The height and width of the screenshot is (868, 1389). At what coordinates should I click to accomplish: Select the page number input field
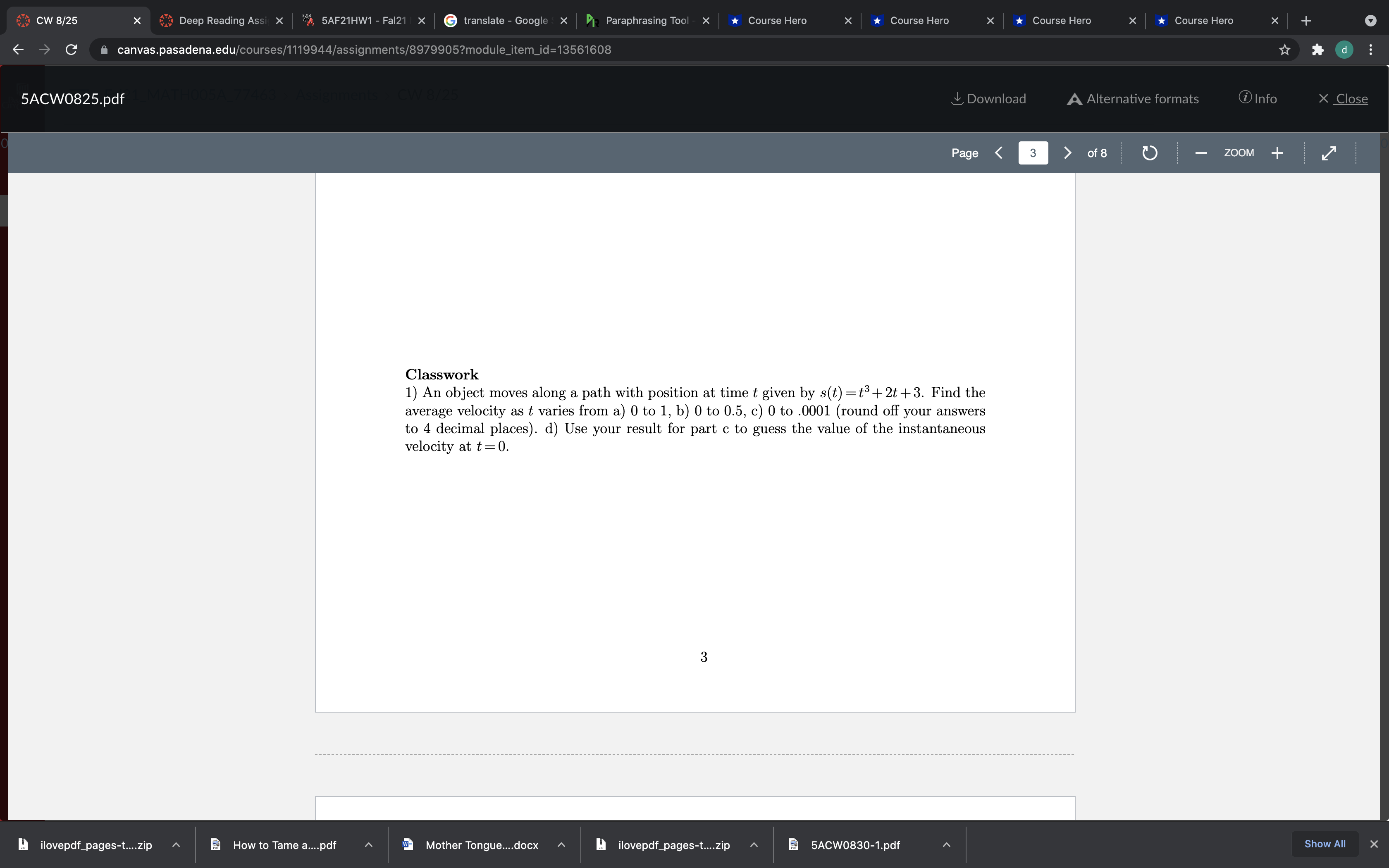(x=1033, y=152)
